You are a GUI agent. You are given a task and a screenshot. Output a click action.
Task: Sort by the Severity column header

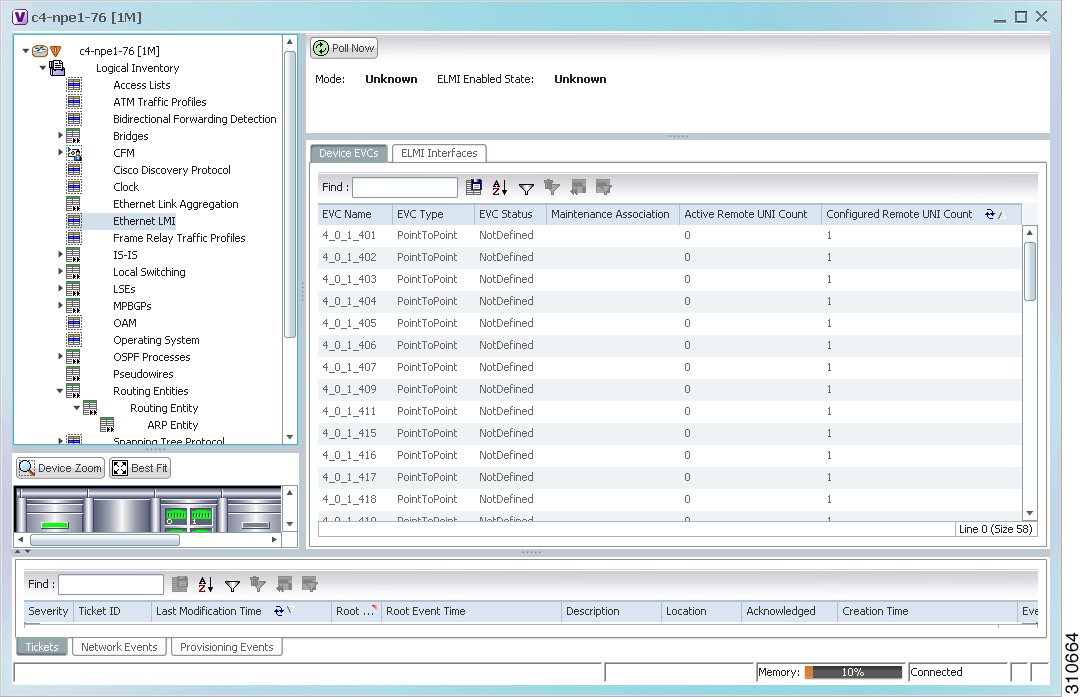pyautogui.click(x=48, y=611)
